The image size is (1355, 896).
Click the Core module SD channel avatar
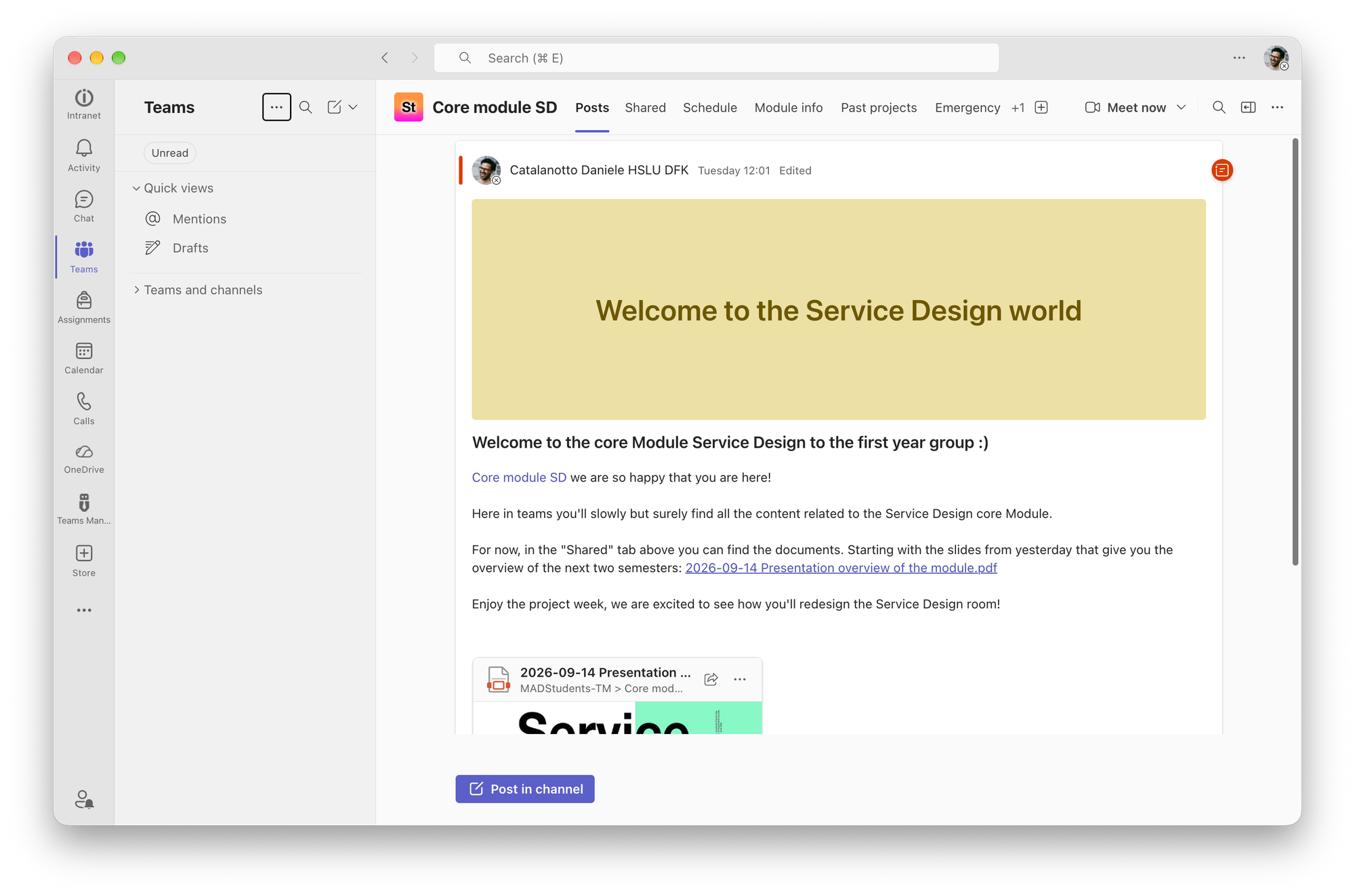pyautogui.click(x=409, y=107)
